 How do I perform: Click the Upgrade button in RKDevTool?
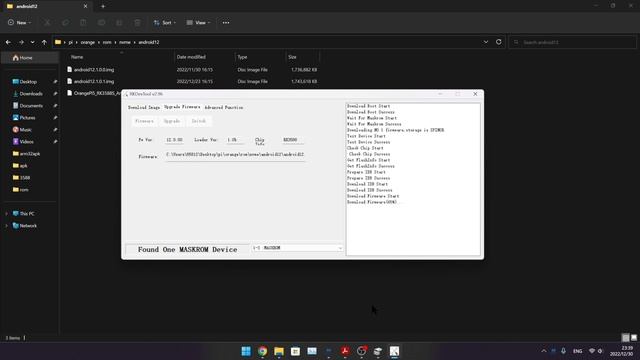[172, 121]
